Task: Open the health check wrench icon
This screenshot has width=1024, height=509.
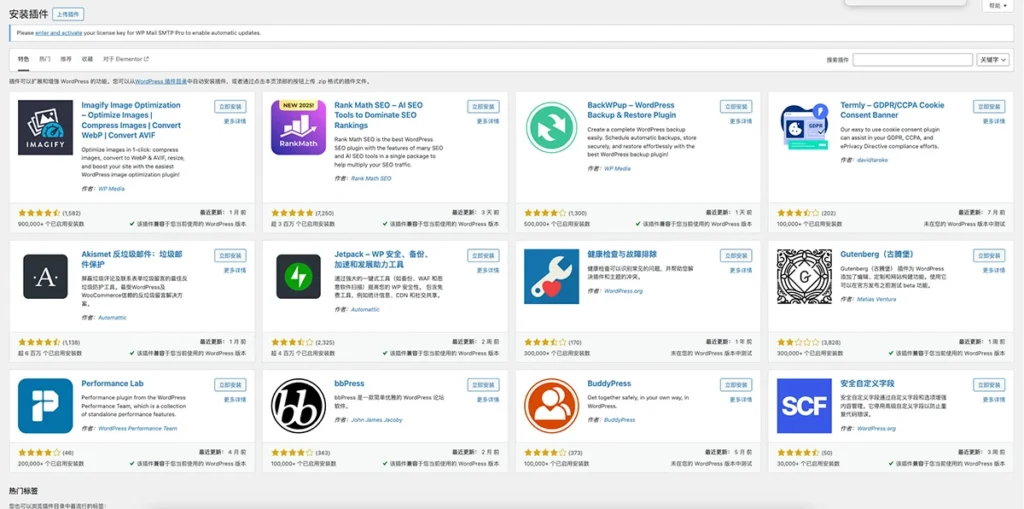Action: pyautogui.click(x=551, y=276)
